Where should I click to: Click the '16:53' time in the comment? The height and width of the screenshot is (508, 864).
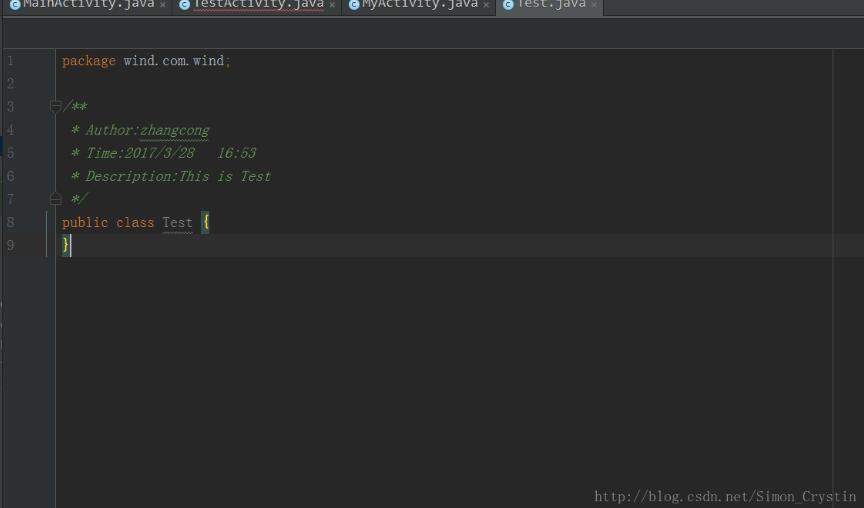(x=236, y=153)
